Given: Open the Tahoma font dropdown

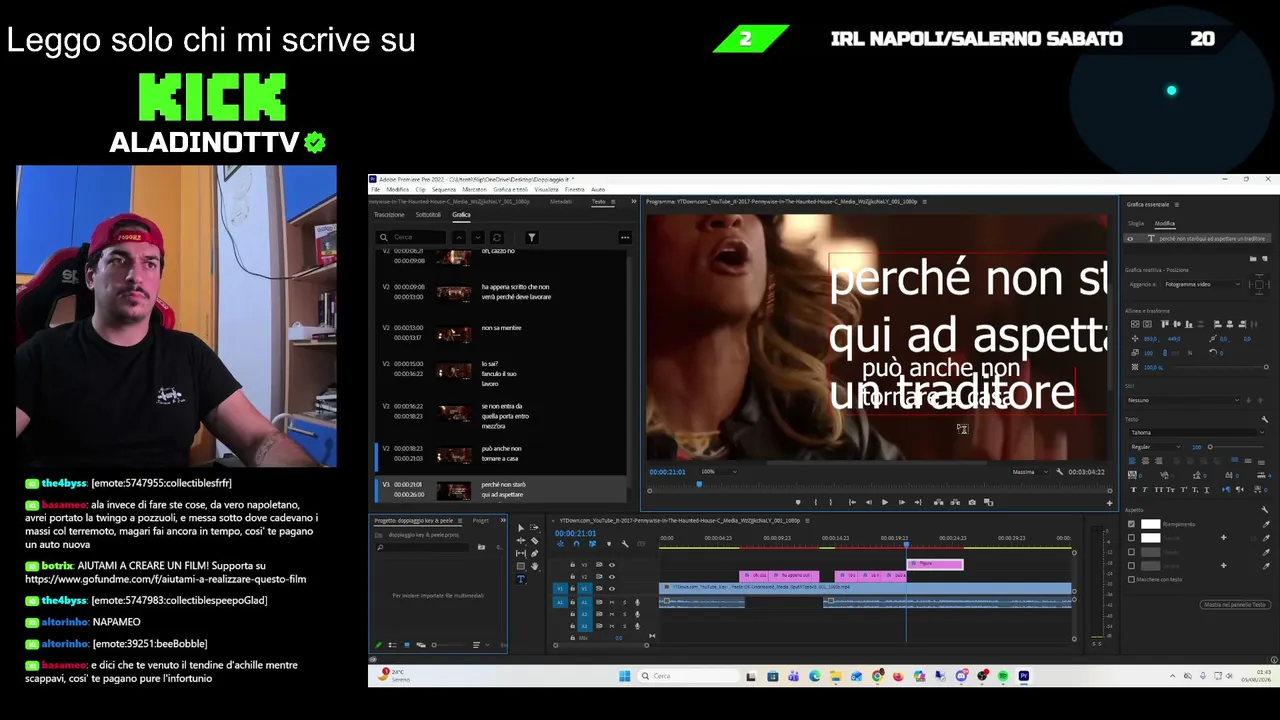Looking at the screenshot, I should pyautogui.click(x=1197, y=433).
